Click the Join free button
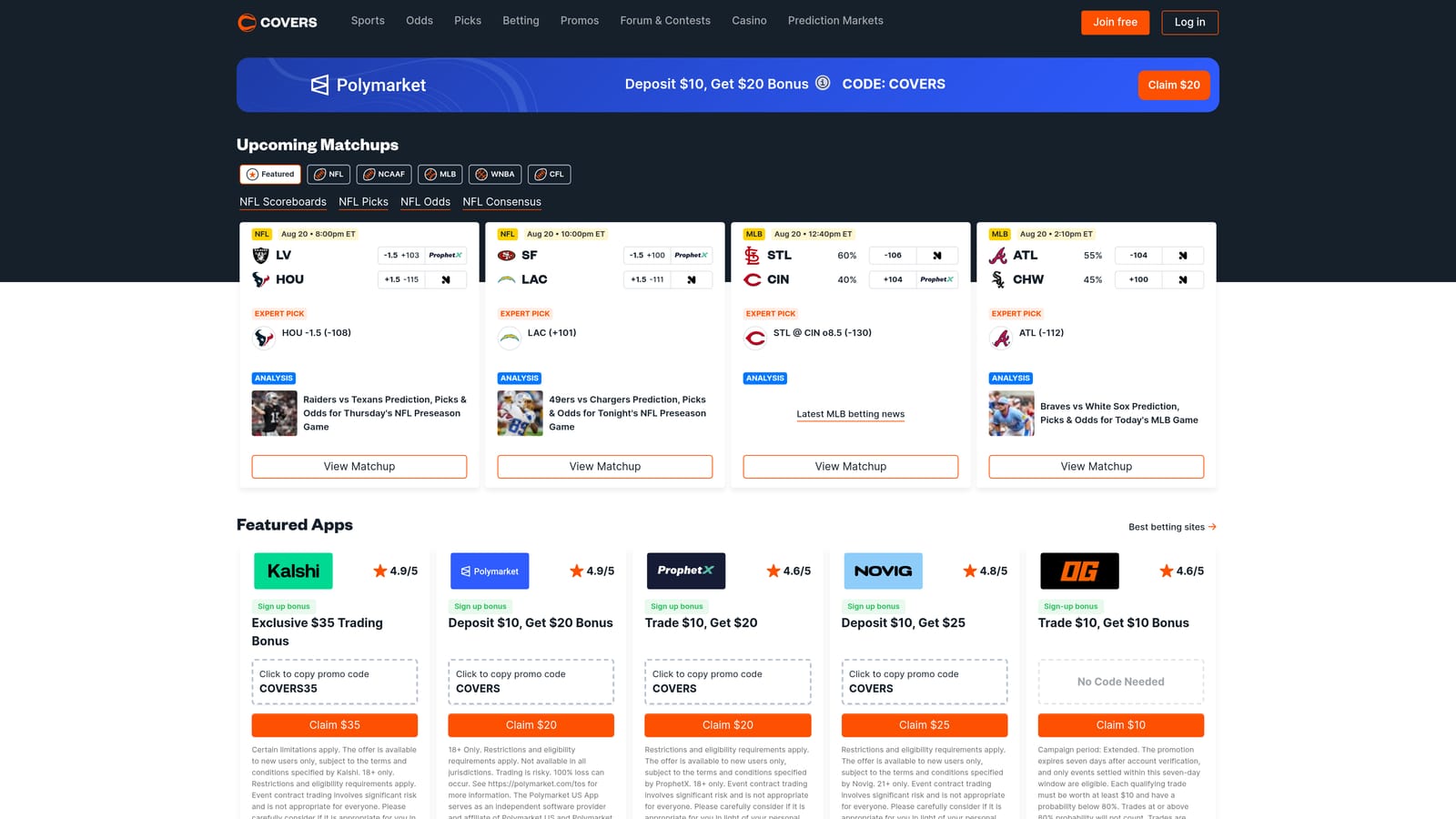The height and width of the screenshot is (819, 1456). click(1115, 22)
